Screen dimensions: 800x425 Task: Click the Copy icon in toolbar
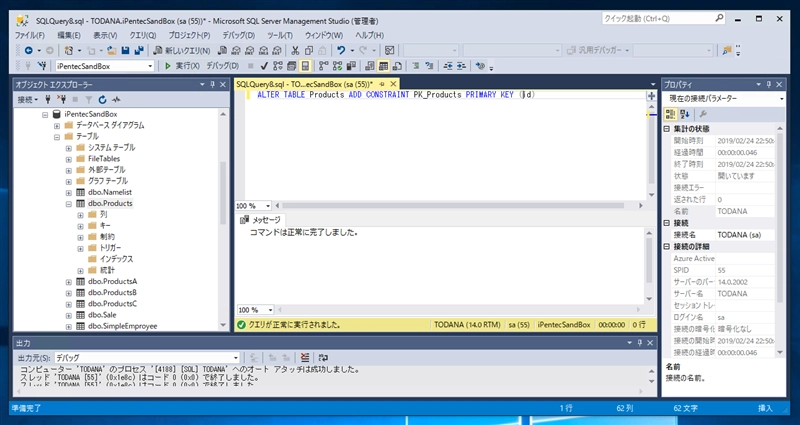coord(309,51)
